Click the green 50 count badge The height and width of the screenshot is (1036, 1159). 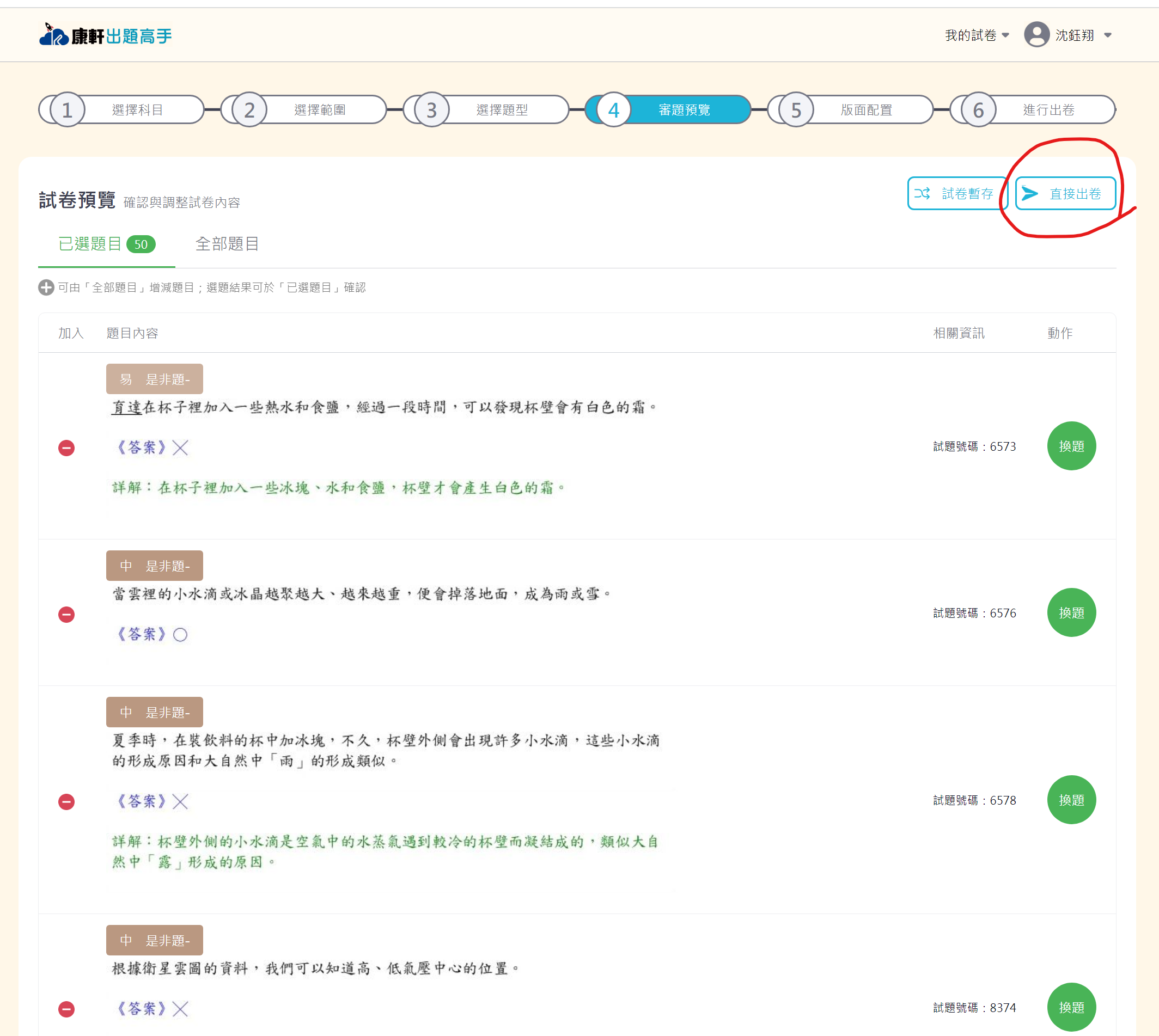141,245
